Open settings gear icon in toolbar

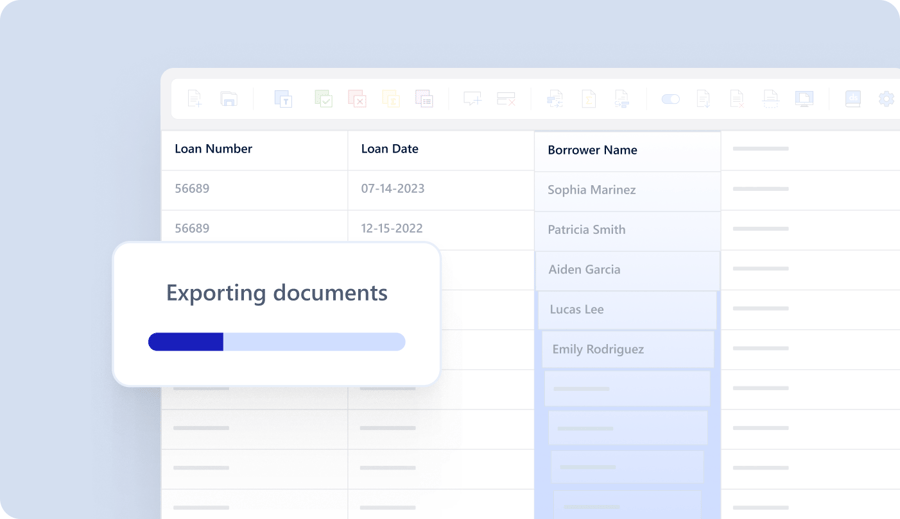click(x=887, y=99)
